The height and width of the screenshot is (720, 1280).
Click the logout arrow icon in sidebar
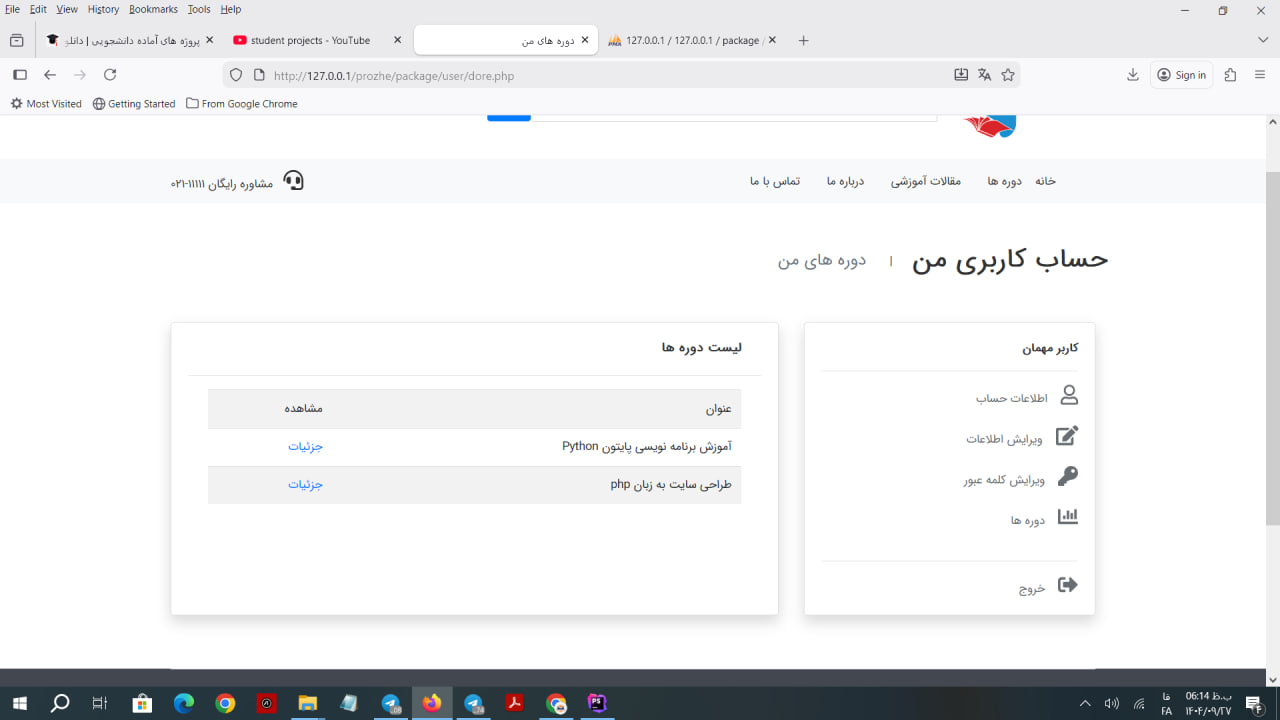pos(1067,586)
